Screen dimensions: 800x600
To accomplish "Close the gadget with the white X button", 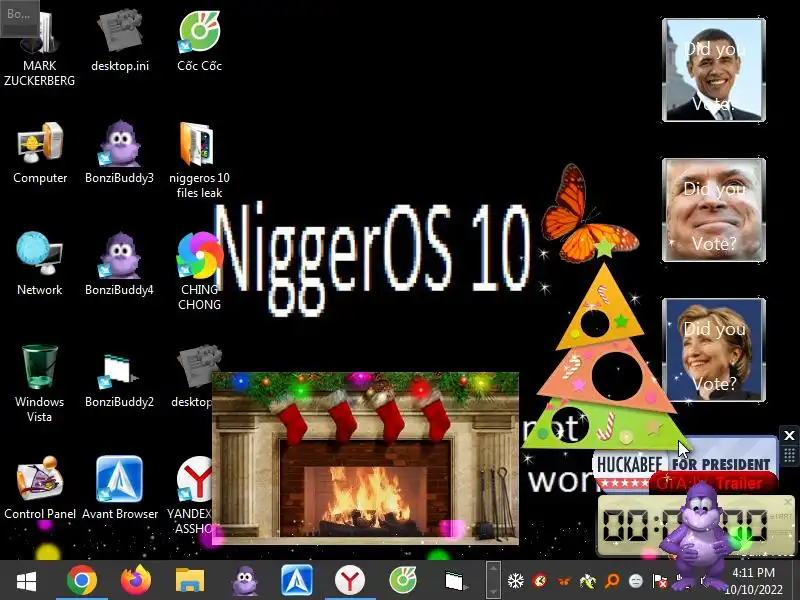I will point(789,435).
